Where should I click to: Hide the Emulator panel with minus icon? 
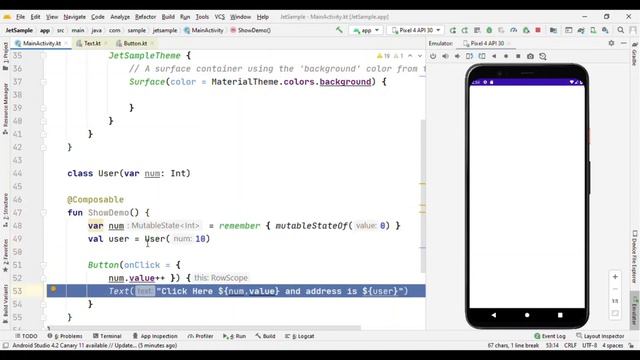coord(623,43)
